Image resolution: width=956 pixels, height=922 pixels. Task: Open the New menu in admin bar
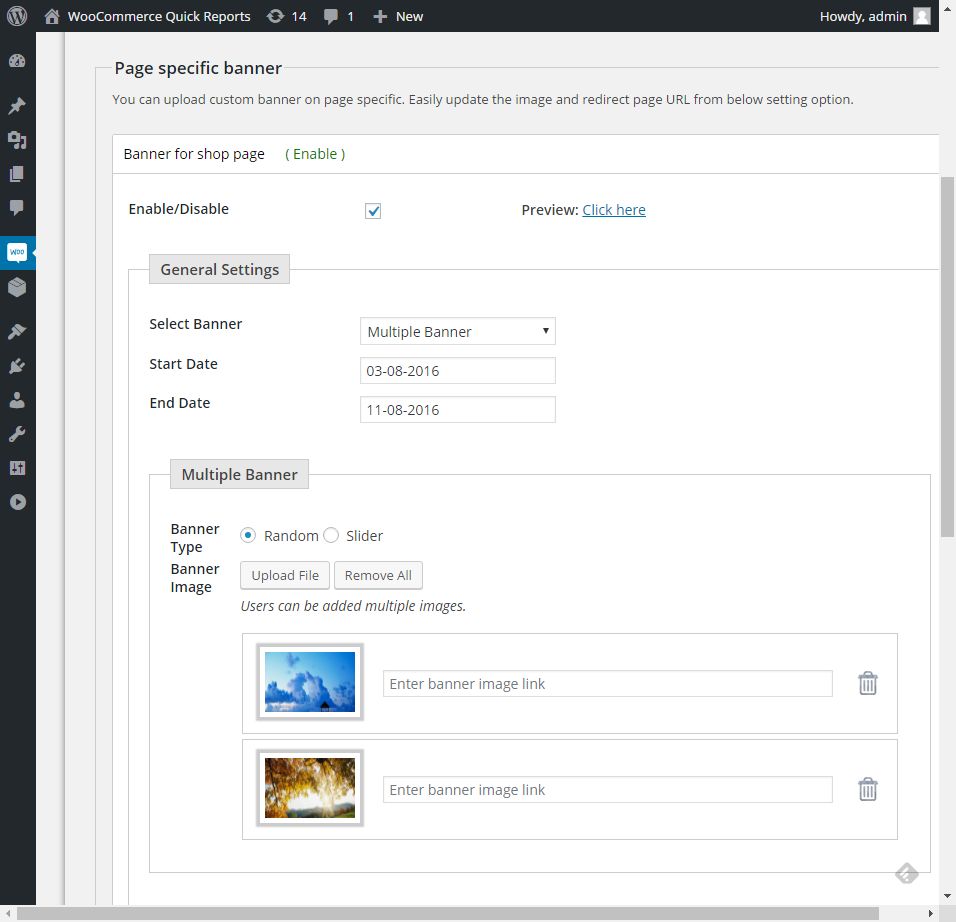[398, 16]
